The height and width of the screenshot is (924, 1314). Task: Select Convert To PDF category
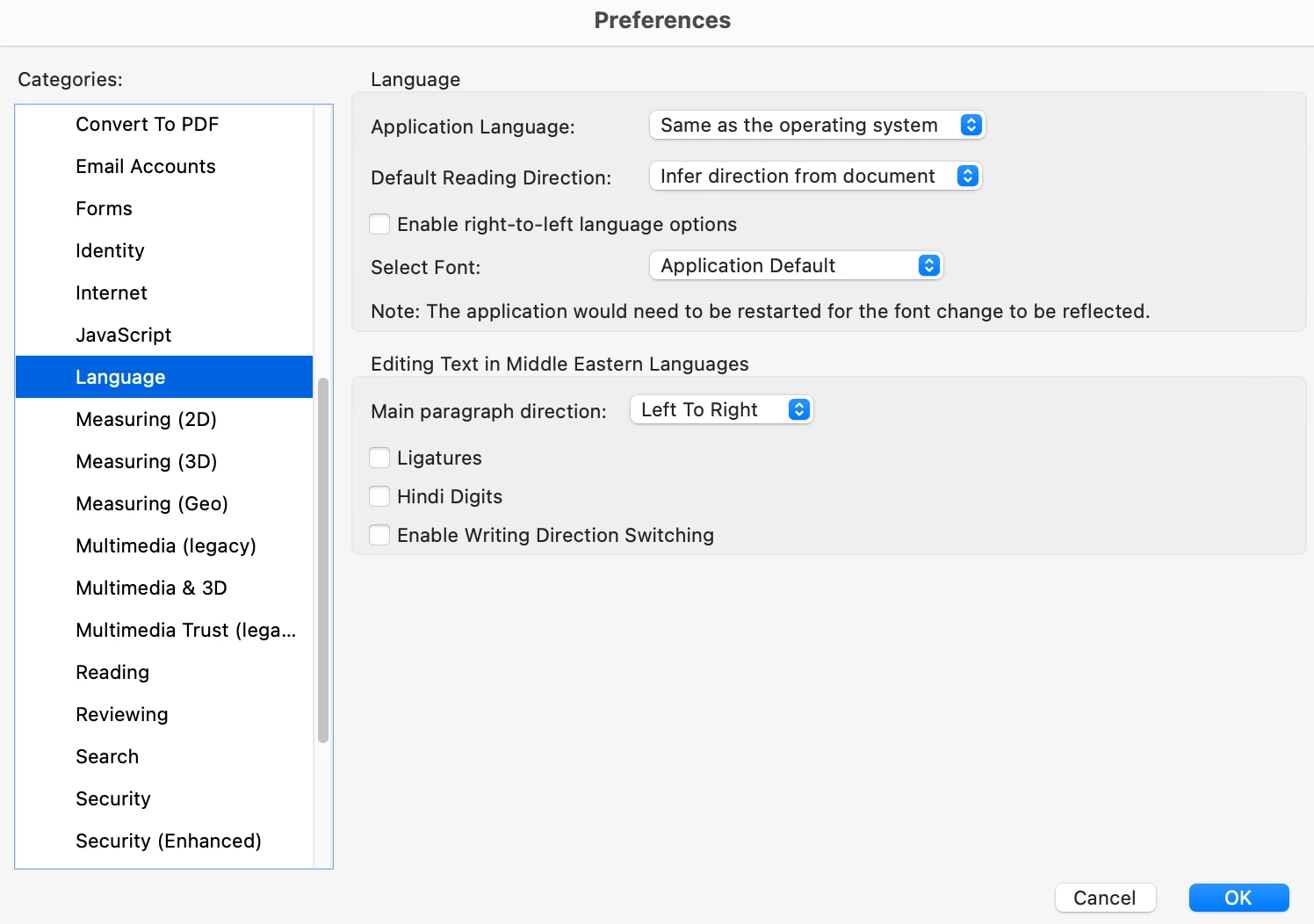pos(148,125)
